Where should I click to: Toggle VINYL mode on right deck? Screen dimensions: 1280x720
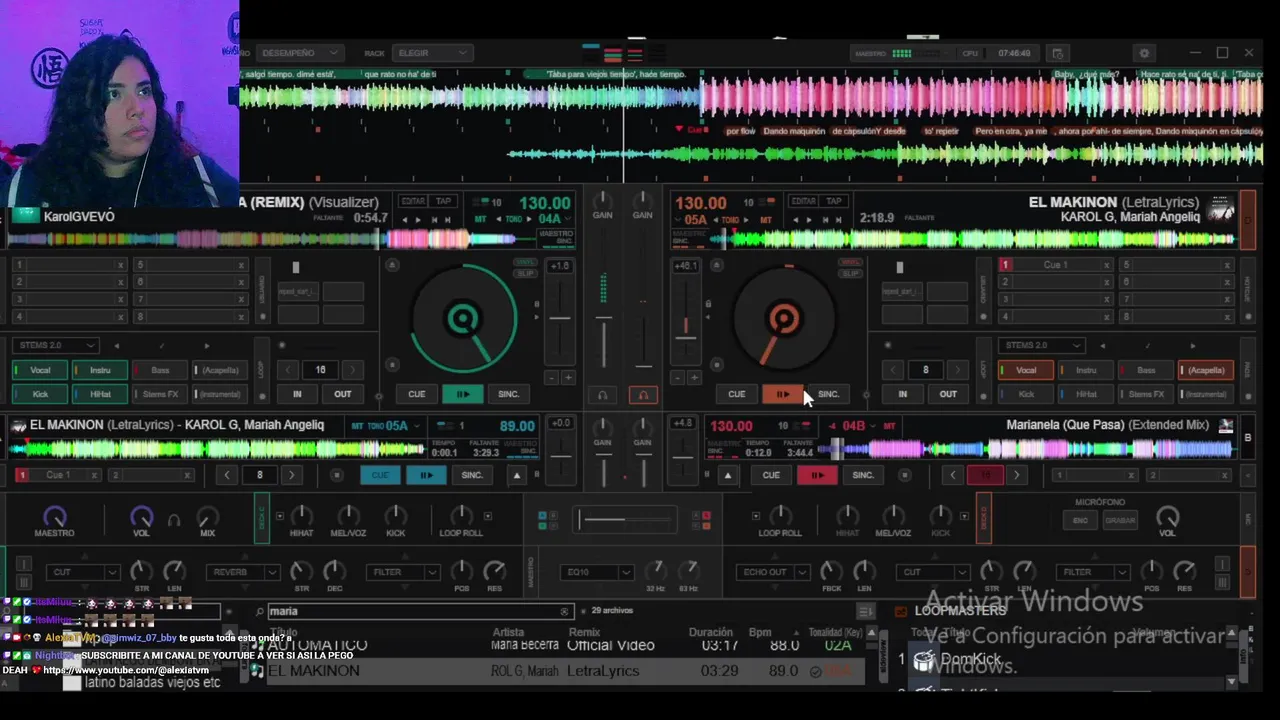[x=850, y=263]
